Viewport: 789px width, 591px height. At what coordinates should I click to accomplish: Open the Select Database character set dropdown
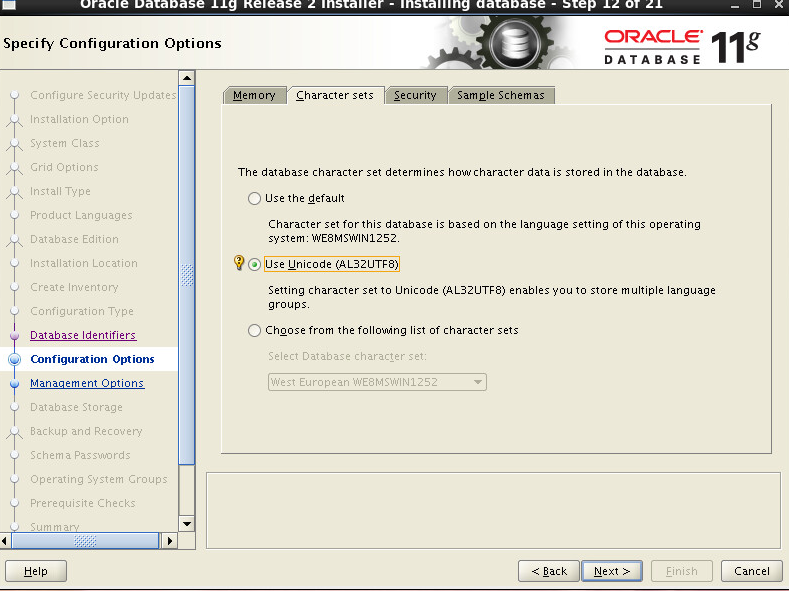(x=377, y=382)
